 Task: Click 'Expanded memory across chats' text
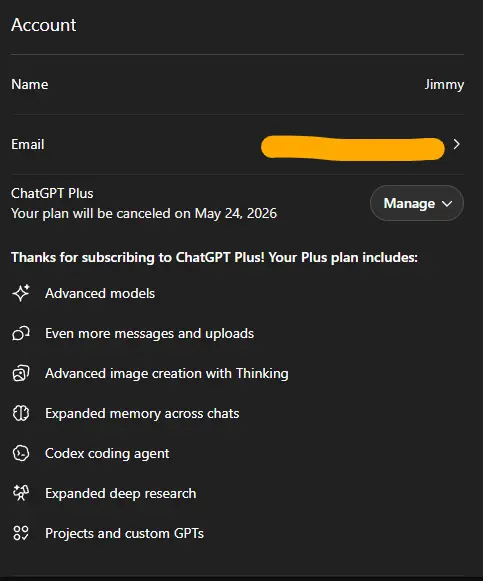coord(142,414)
